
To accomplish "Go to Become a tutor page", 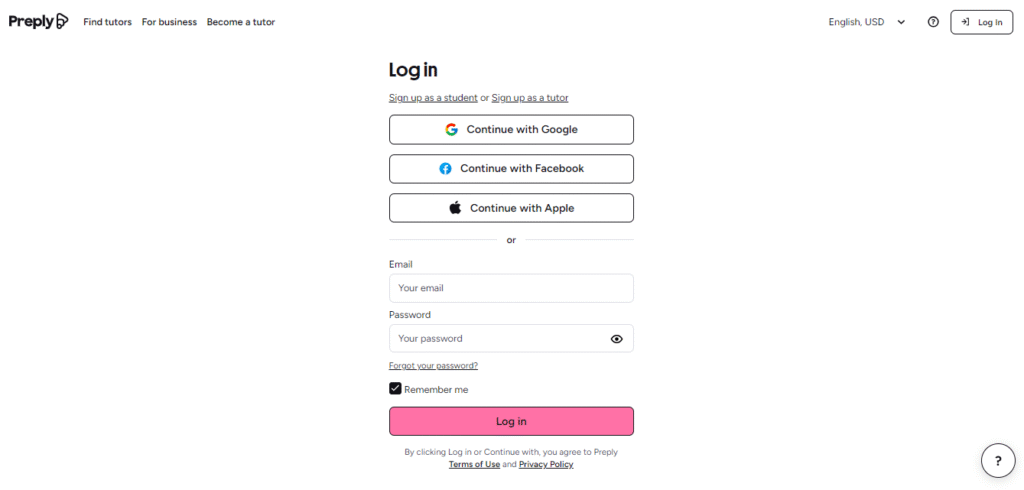I will (x=241, y=22).
